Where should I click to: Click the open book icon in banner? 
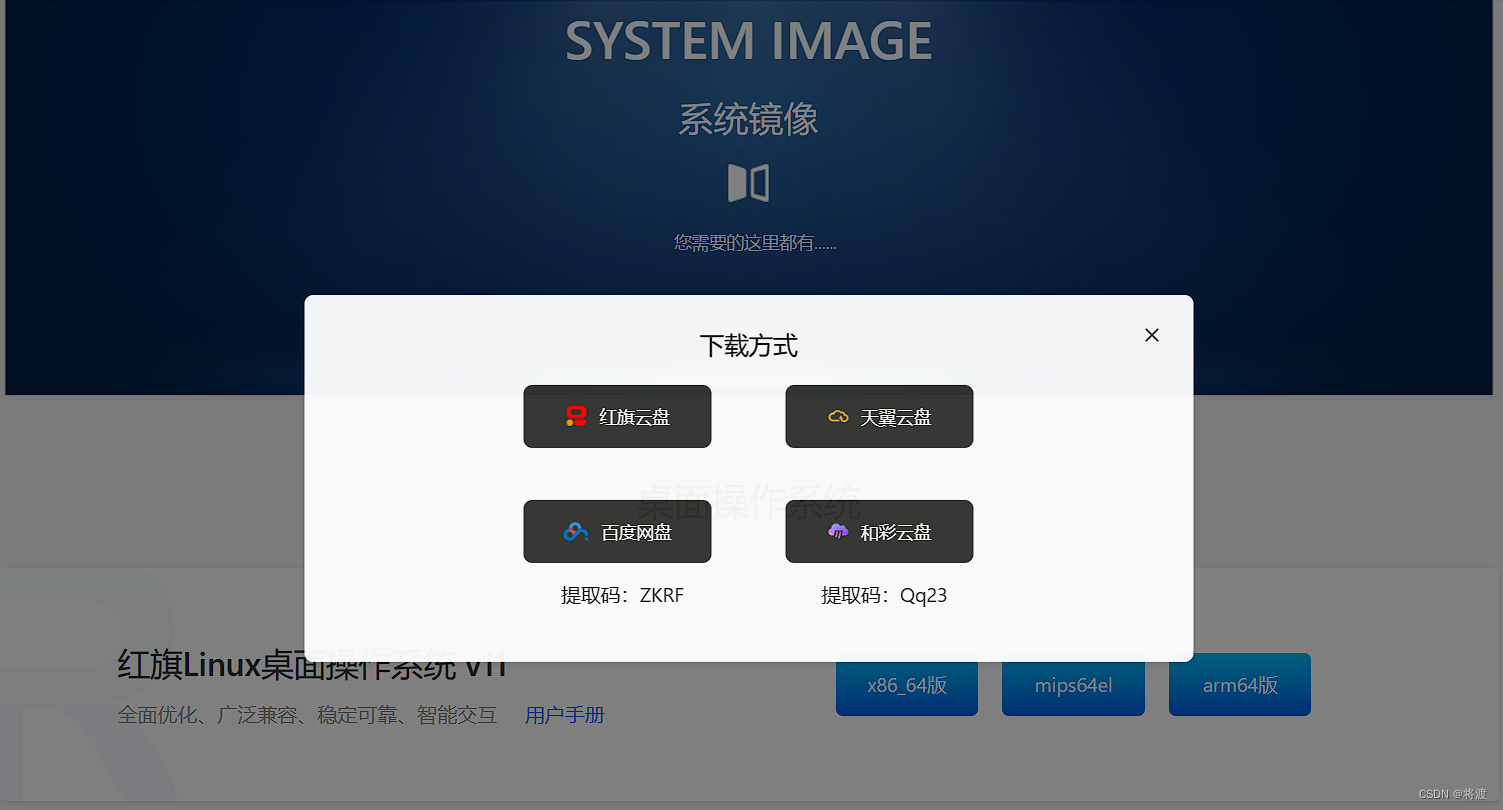pyautogui.click(x=748, y=183)
